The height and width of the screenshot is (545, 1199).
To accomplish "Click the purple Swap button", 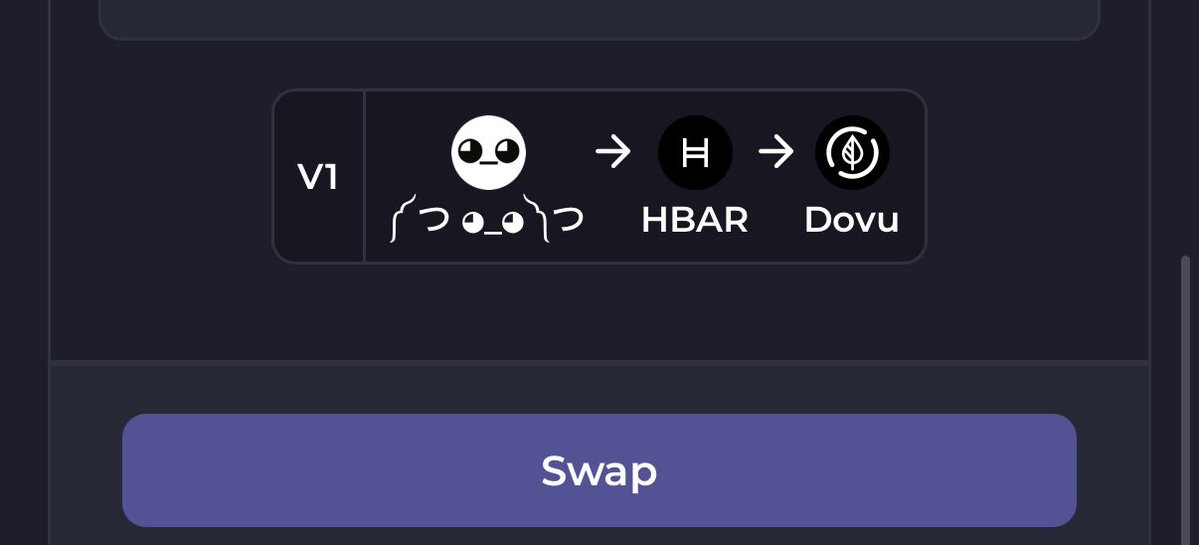I will coord(599,470).
